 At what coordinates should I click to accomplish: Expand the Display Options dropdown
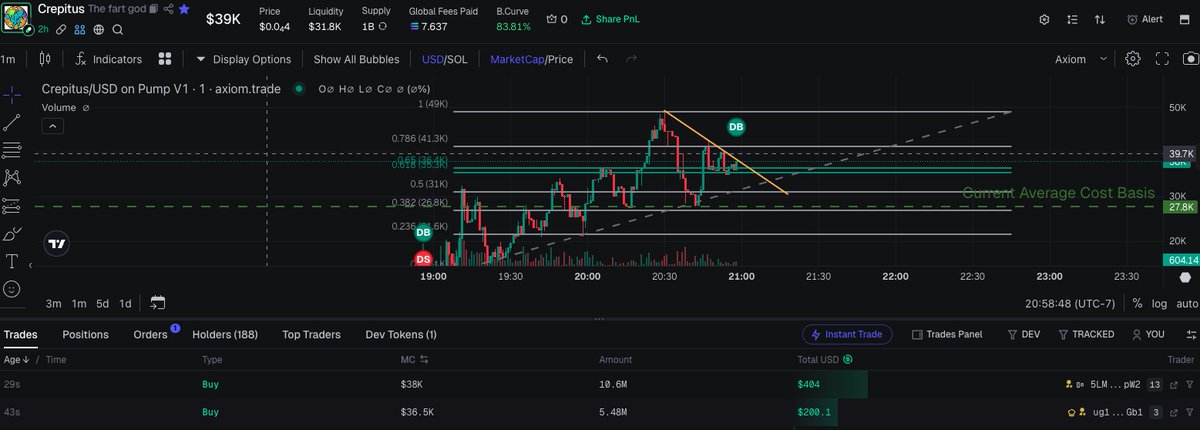[x=243, y=59]
